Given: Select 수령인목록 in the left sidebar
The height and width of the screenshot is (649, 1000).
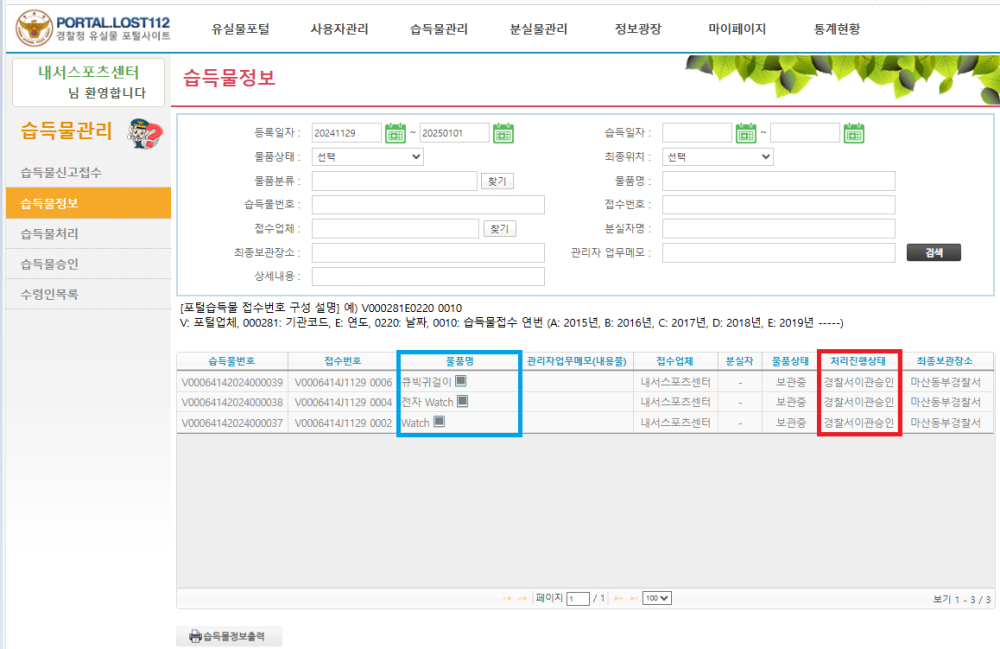Looking at the screenshot, I should [x=50, y=295].
